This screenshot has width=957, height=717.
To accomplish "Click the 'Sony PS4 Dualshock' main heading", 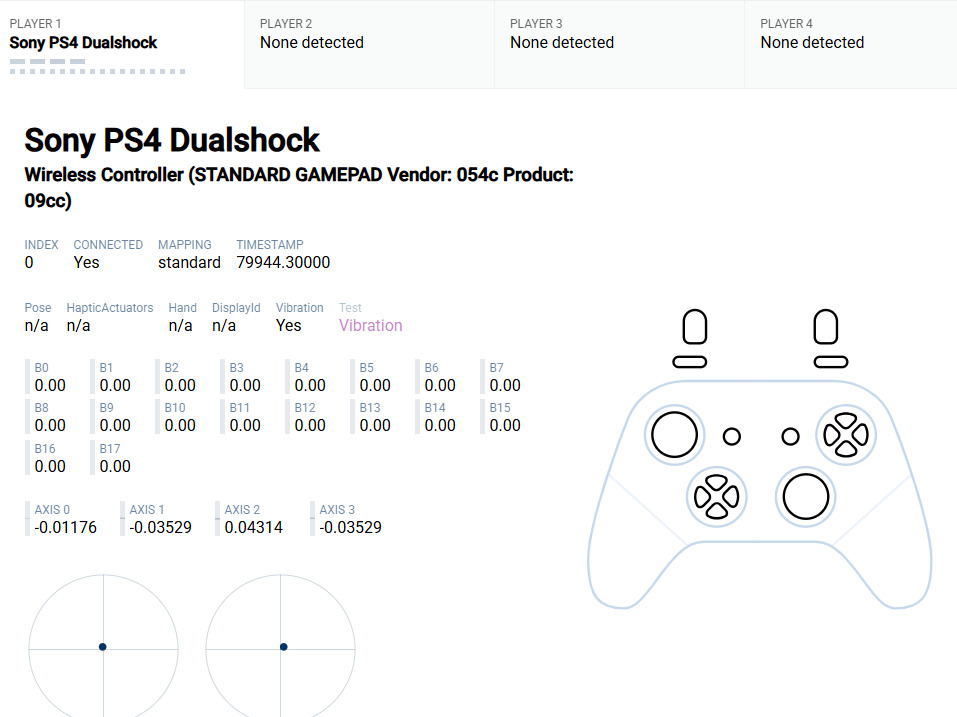I will (172, 140).
